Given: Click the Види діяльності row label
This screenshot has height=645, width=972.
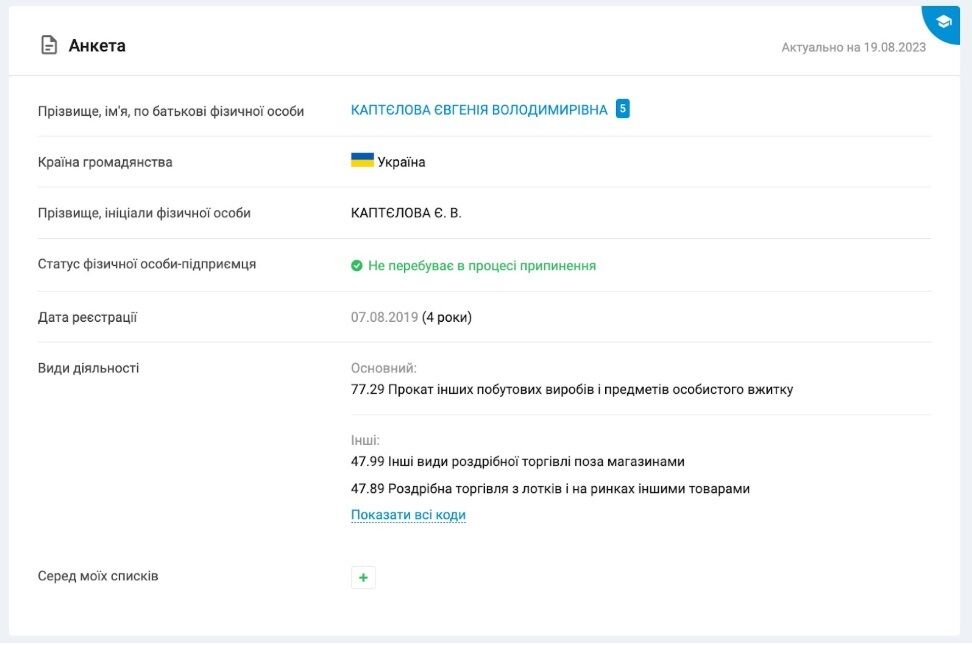Looking at the screenshot, I should pos(88,368).
